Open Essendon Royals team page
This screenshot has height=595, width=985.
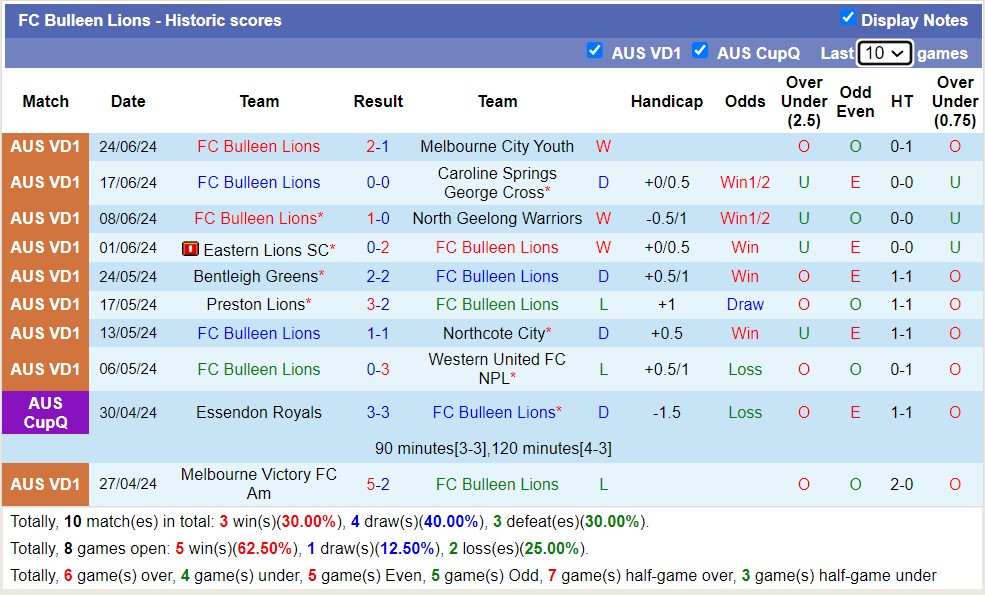(x=258, y=412)
